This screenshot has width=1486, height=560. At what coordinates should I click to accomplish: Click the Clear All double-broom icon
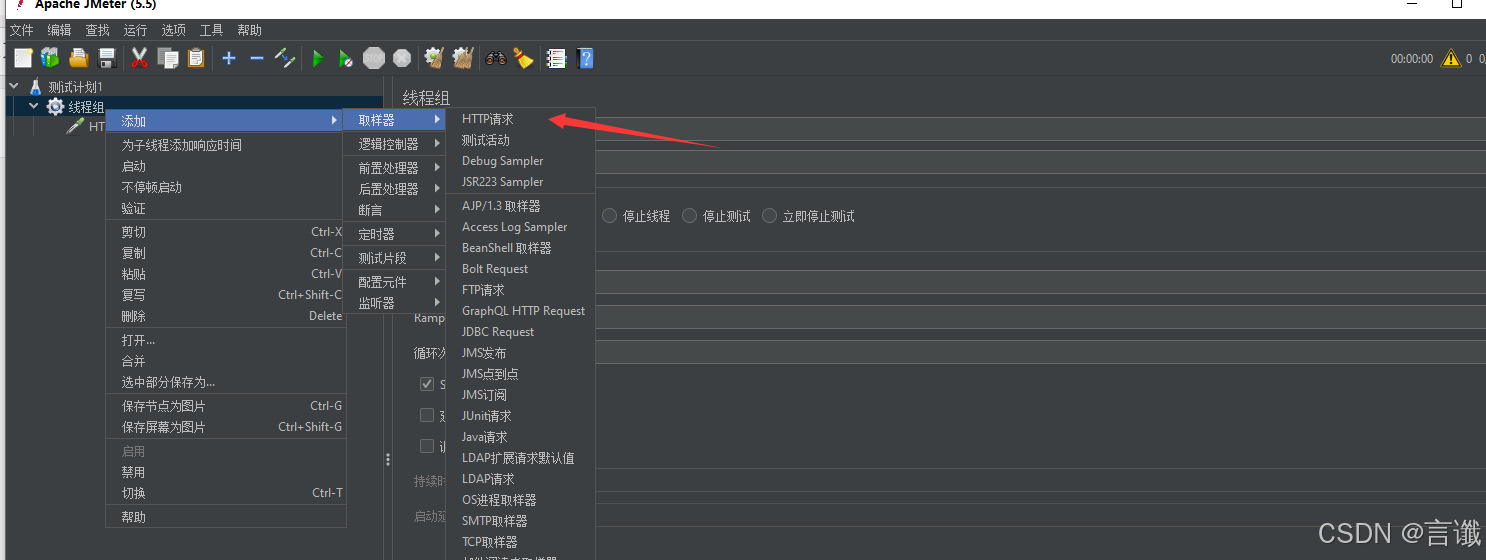click(462, 58)
